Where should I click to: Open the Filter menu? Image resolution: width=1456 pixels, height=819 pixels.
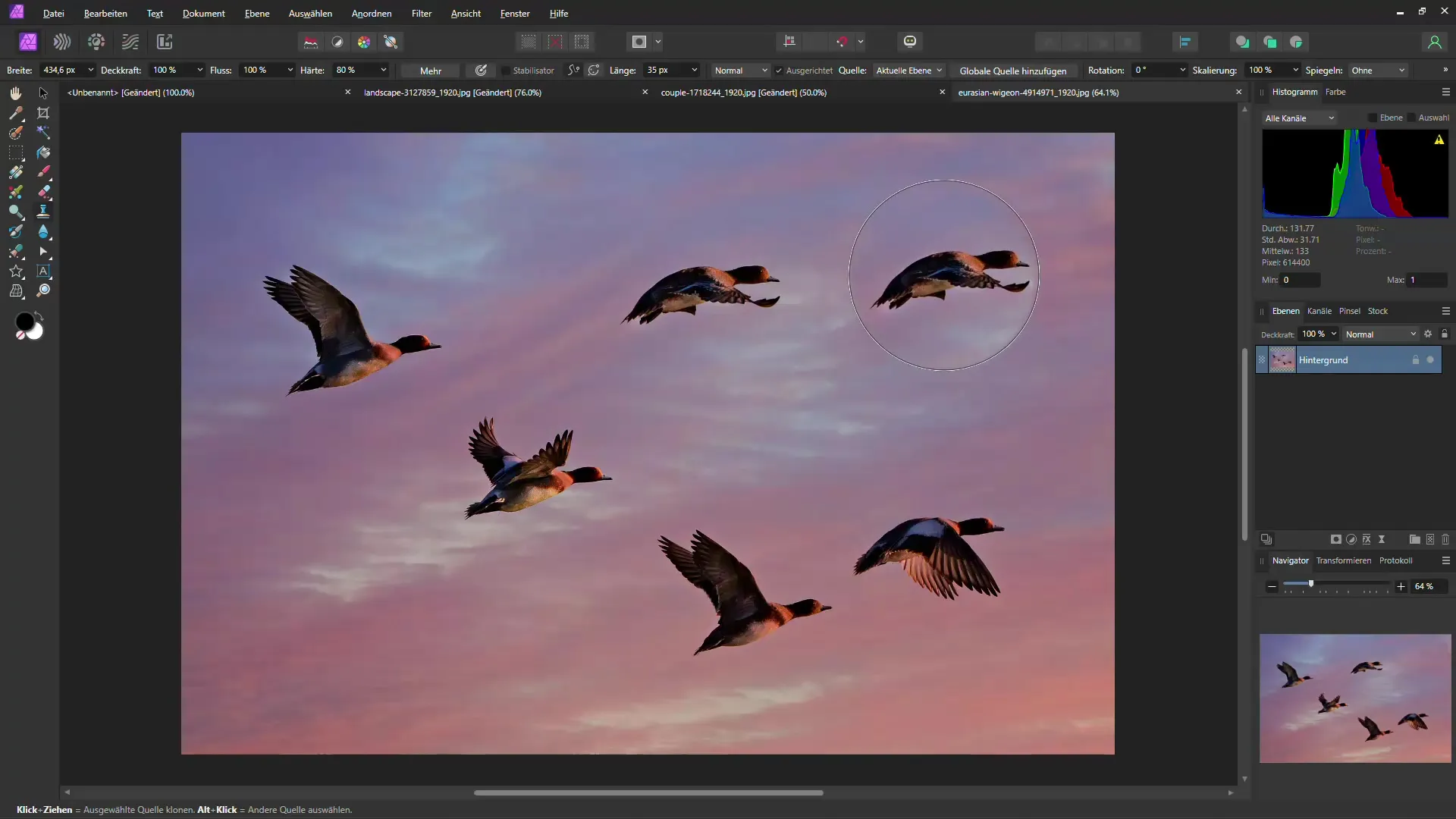422,14
